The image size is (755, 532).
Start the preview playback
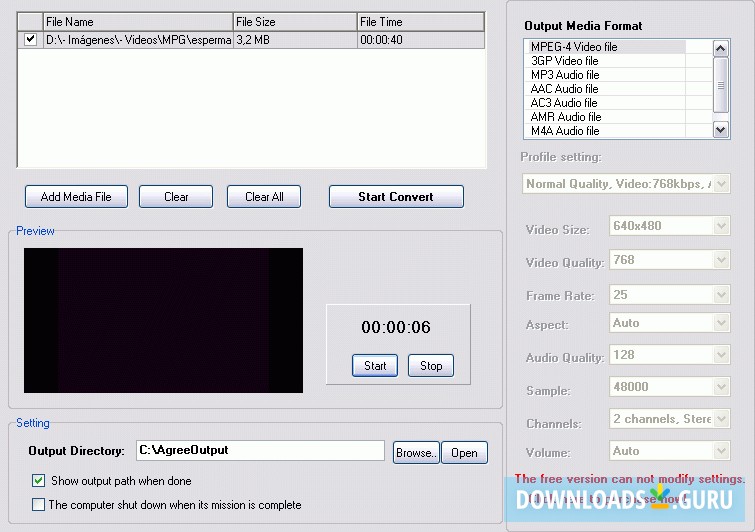(x=375, y=365)
